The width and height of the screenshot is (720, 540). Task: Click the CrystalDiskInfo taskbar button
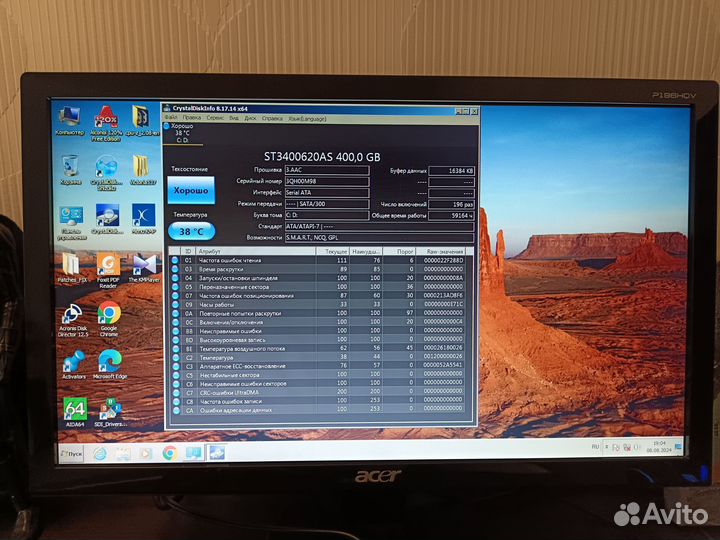(215, 452)
